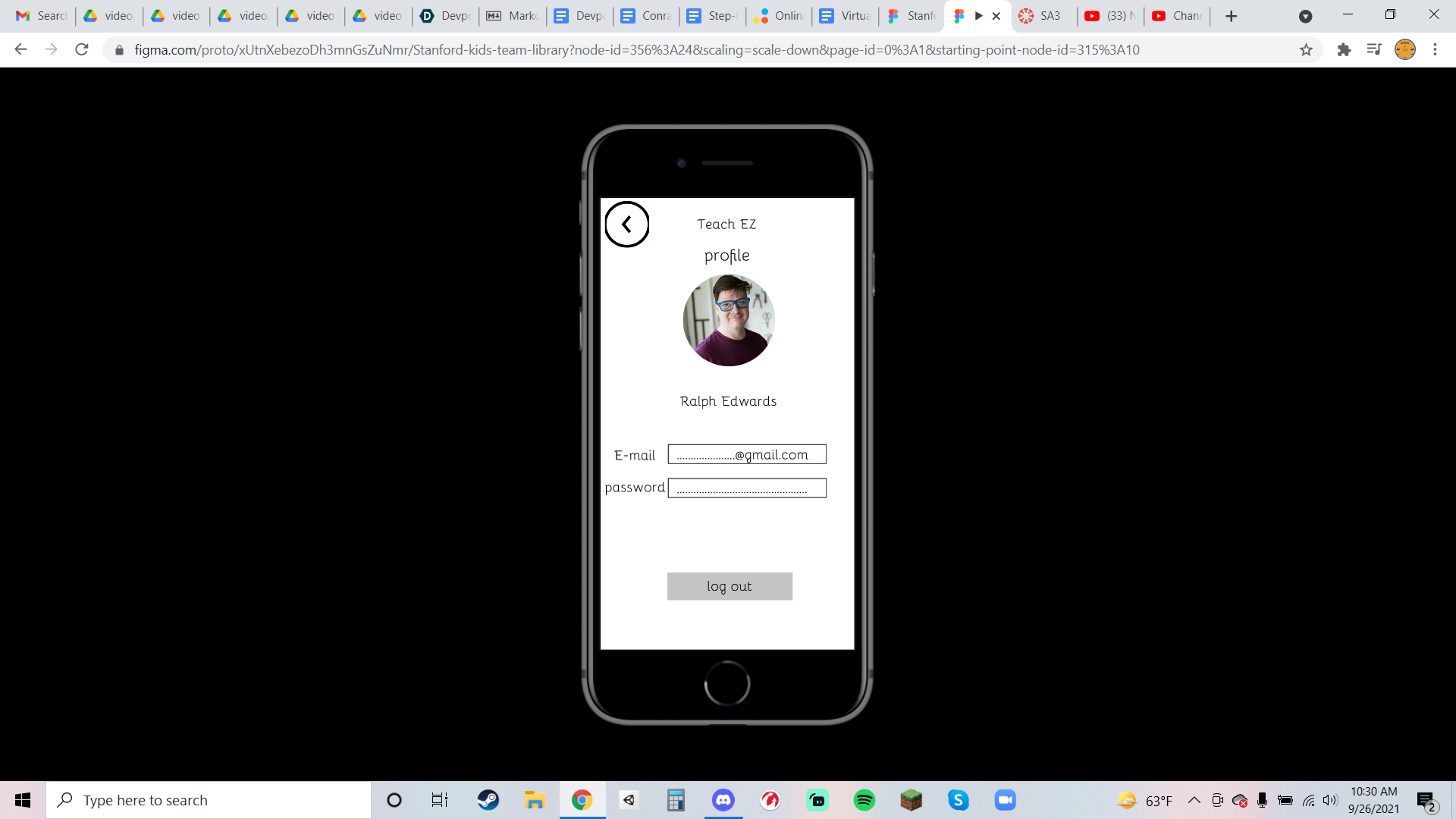
Task: Open Spotify from the taskbar
Action: (x=864, y=800)
